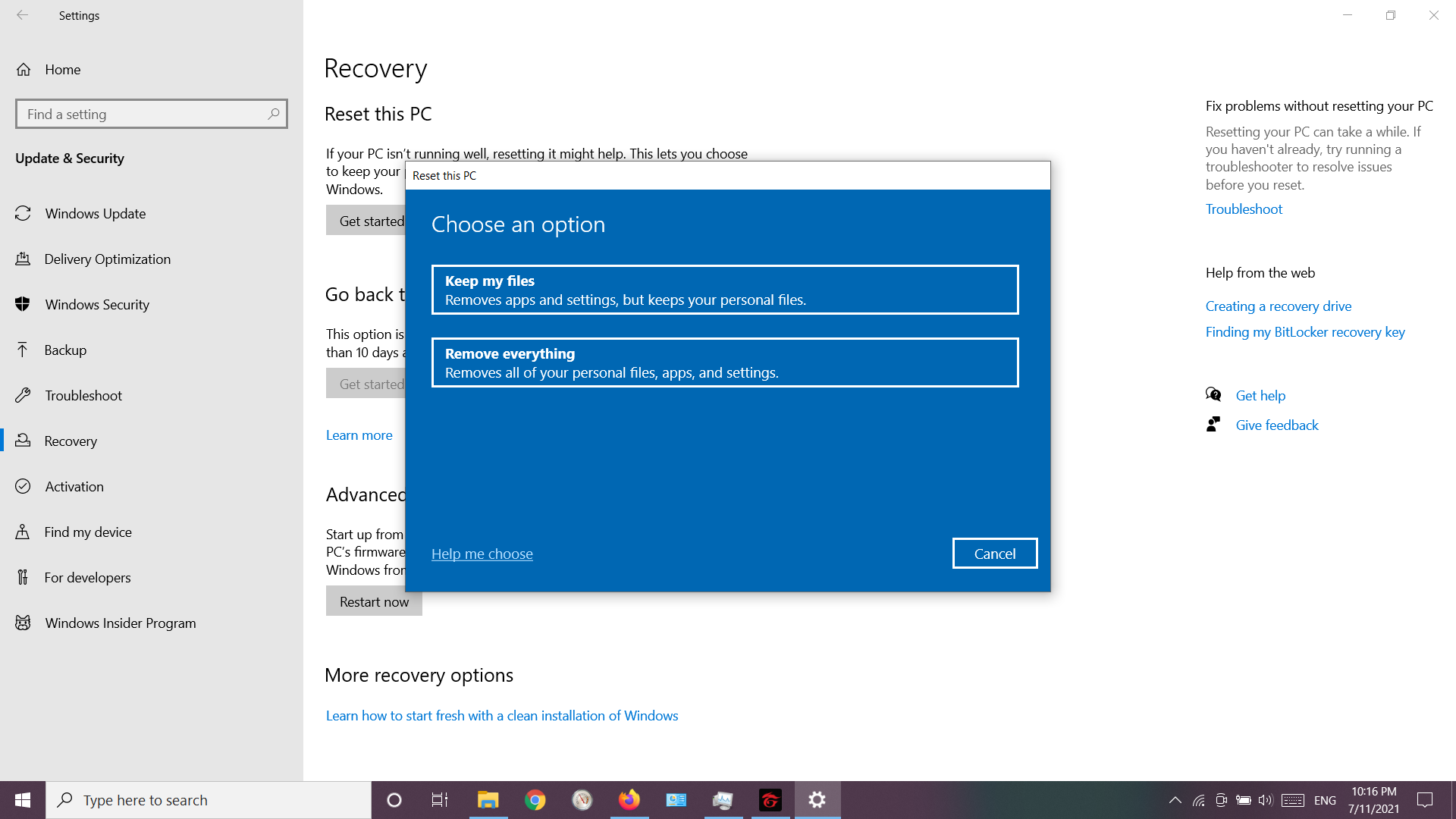Click the Give feedback link
The height and width of the screenshot is (819, 1456).
1276,425
